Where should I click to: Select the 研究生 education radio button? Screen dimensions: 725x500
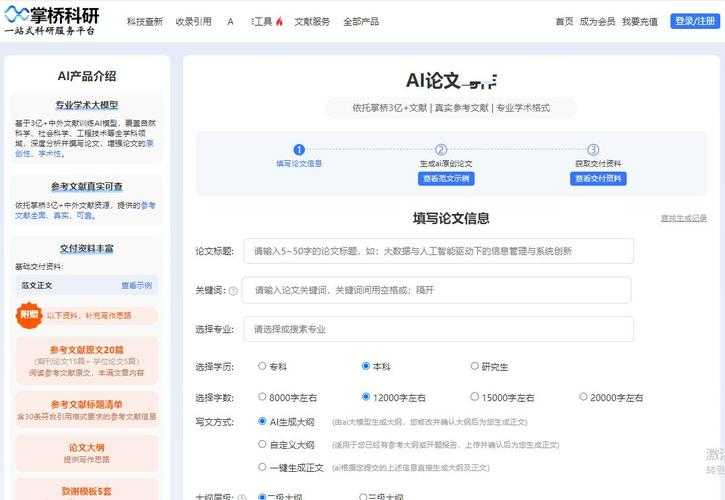click(474, 367)
